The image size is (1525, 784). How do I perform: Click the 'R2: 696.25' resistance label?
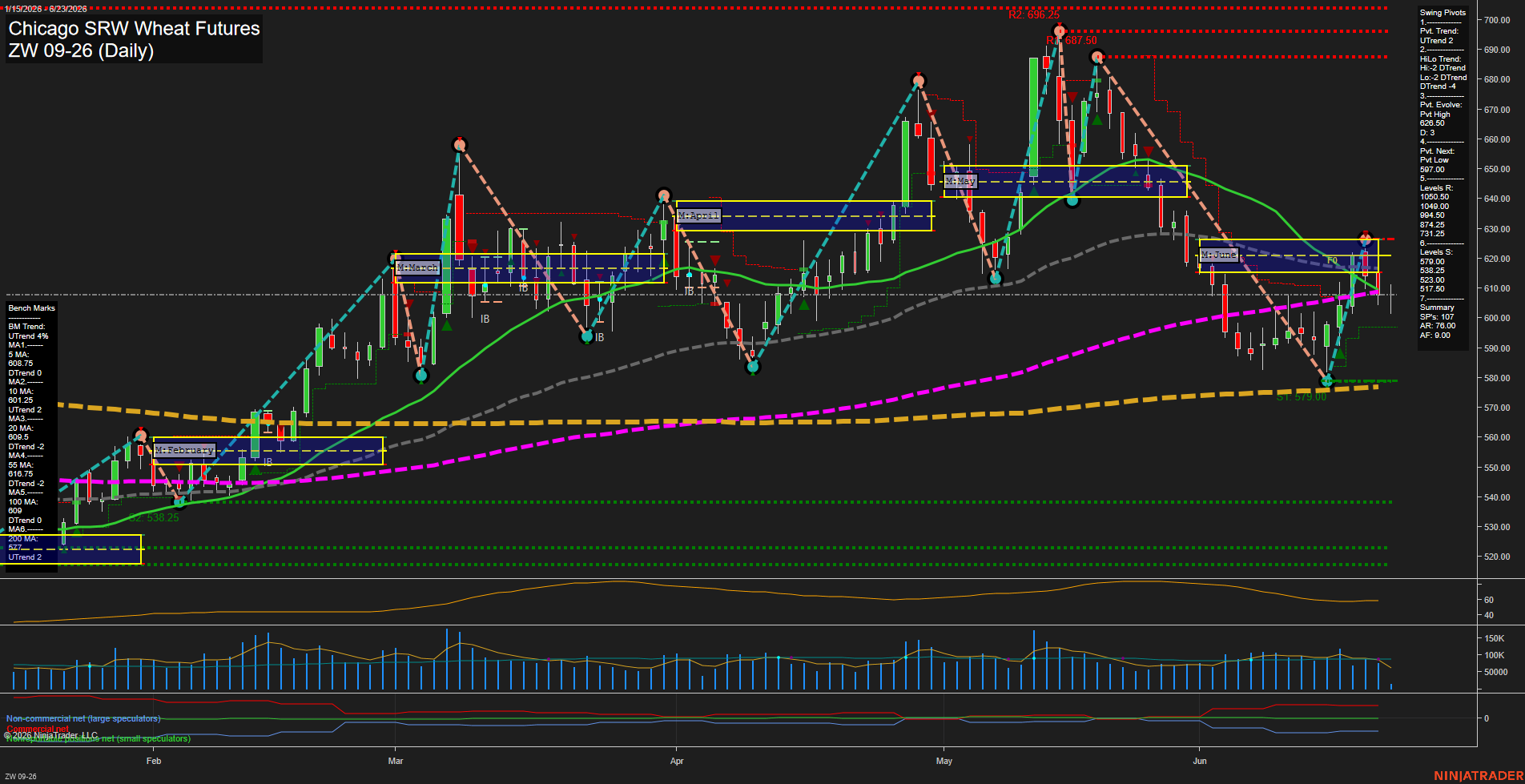tap(1033, 15)
